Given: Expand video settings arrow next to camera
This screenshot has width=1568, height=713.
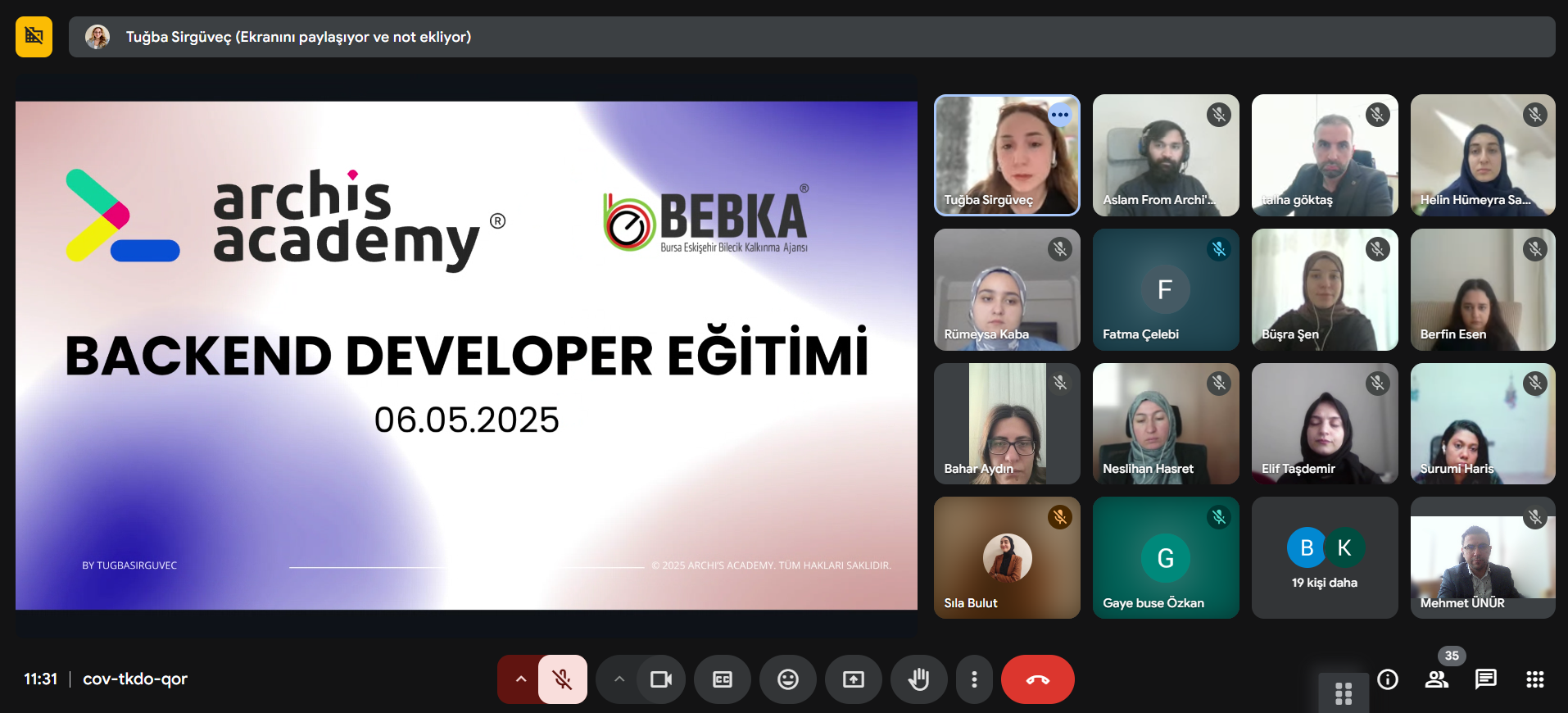Looking at the screenshot, I should [619, 679].
